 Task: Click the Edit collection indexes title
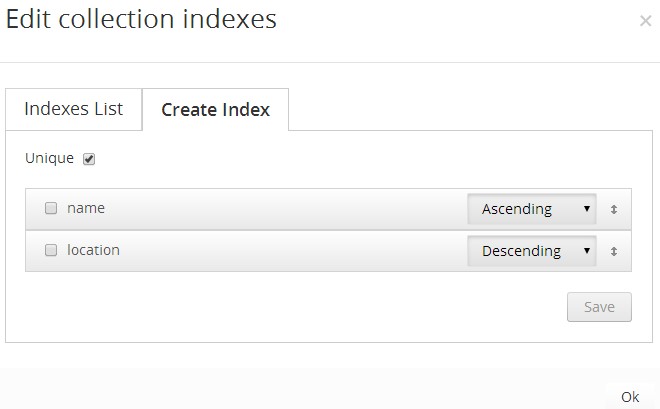[141, 19]
